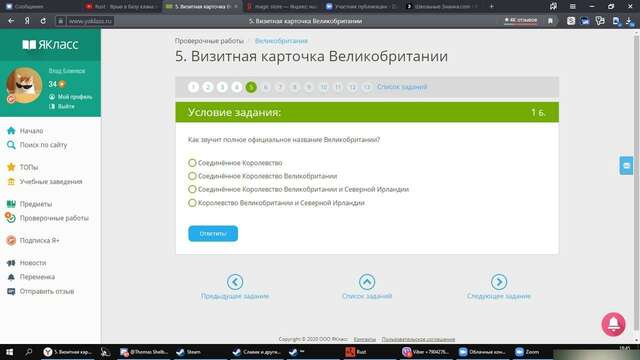Open the blue side panel icon at right edge
Viewport: 640px width, 360px height.
pyautogui.click(x=626, y=166)
